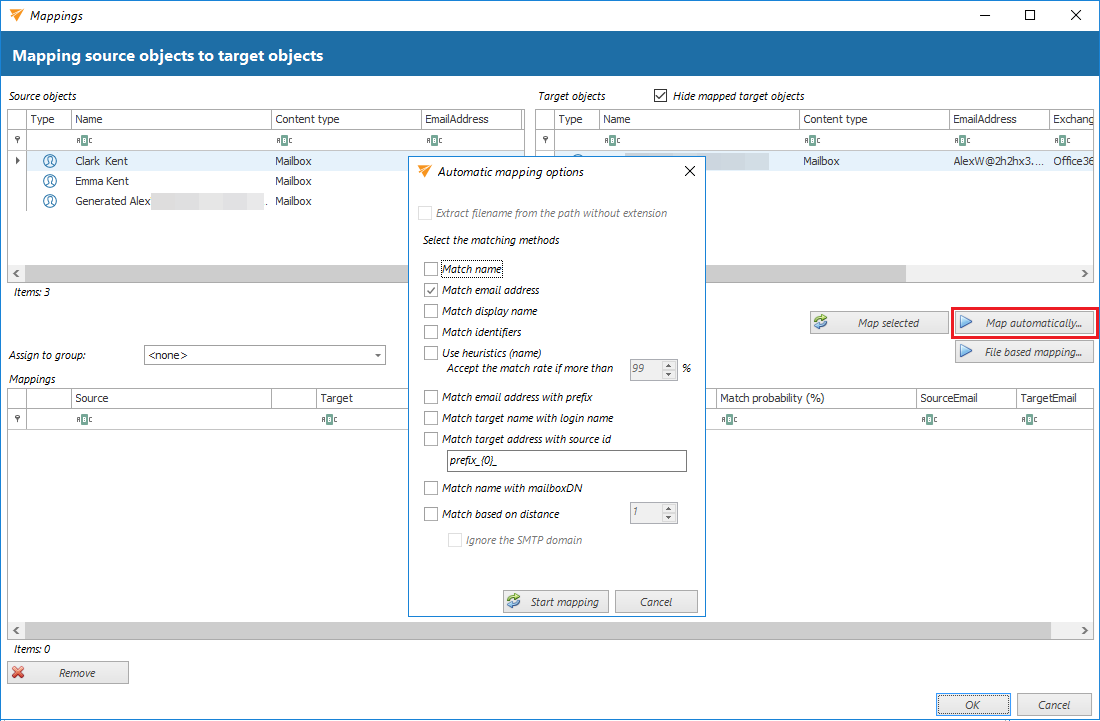Expand the Clark Kent row arrow

click(17, 161)
